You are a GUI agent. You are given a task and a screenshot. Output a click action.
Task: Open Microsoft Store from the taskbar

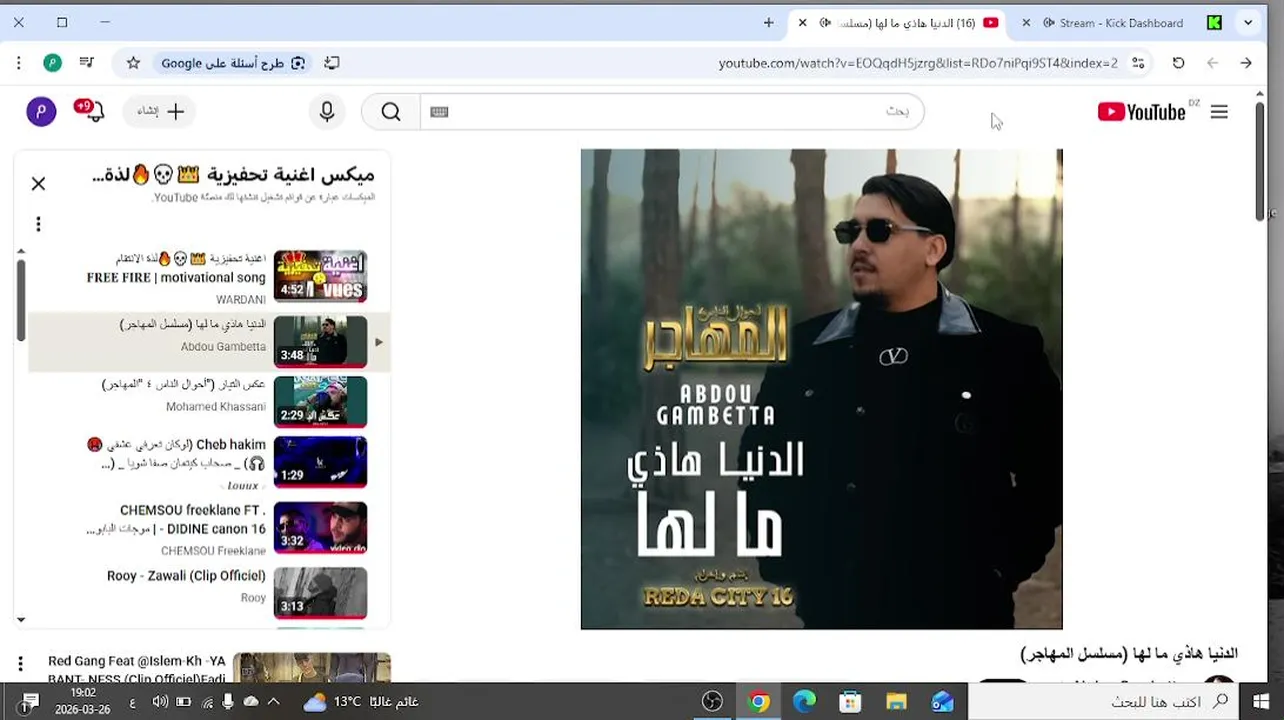click(850, 702)
